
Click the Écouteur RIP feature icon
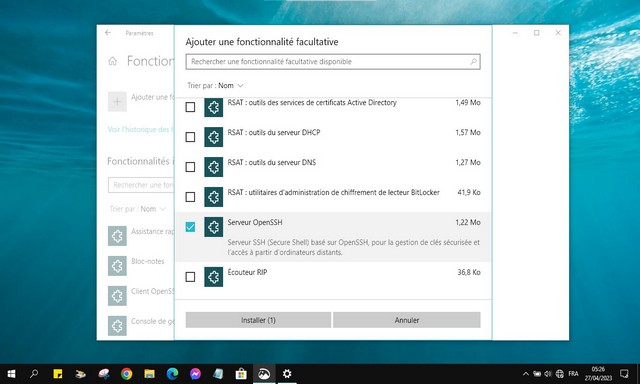tap(213, 277)
